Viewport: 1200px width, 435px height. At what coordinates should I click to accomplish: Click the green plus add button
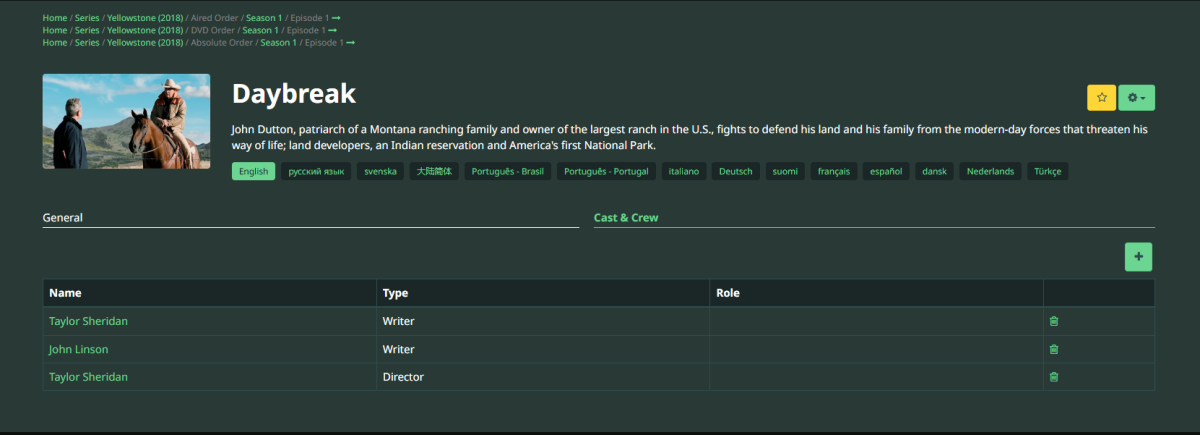1138,257
